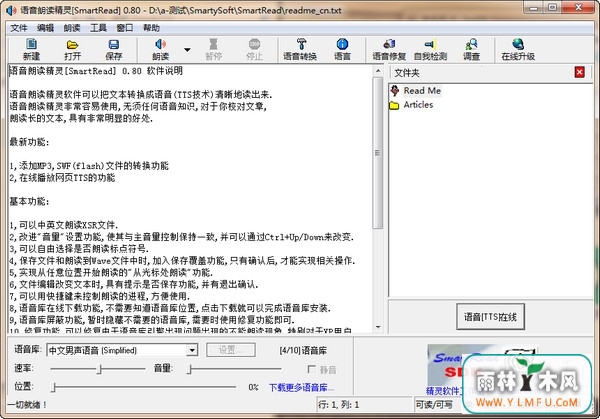This screenshot has width=600, height=419.
Task: Open the 语音库 voice library dropdown
Action: tap(192, 350)
